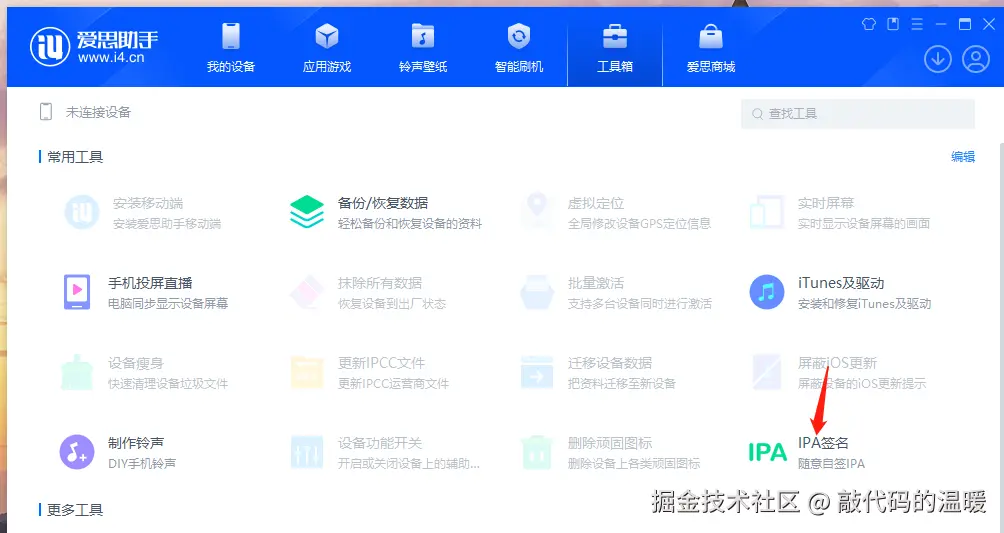Open the 爱思商城 tab
Screen dimensions: 1004x533
coord(711,47)
